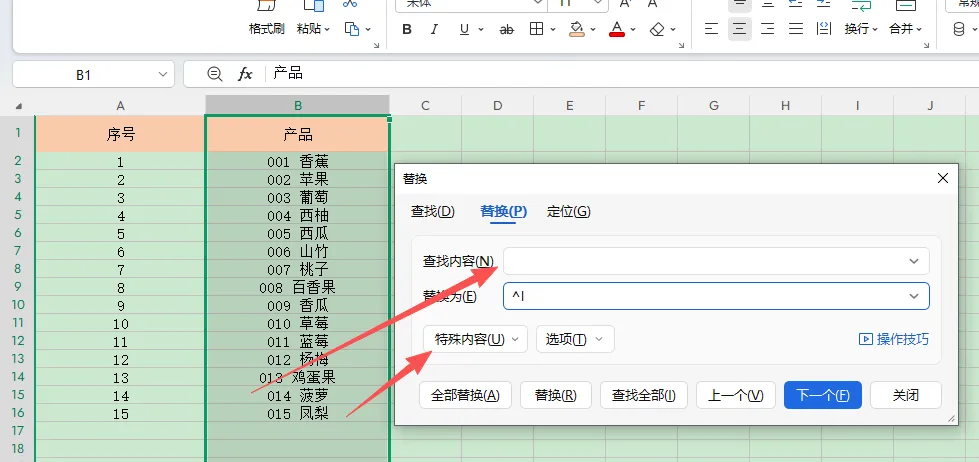Open the 选项(T) dropdown

coord(575,339)
